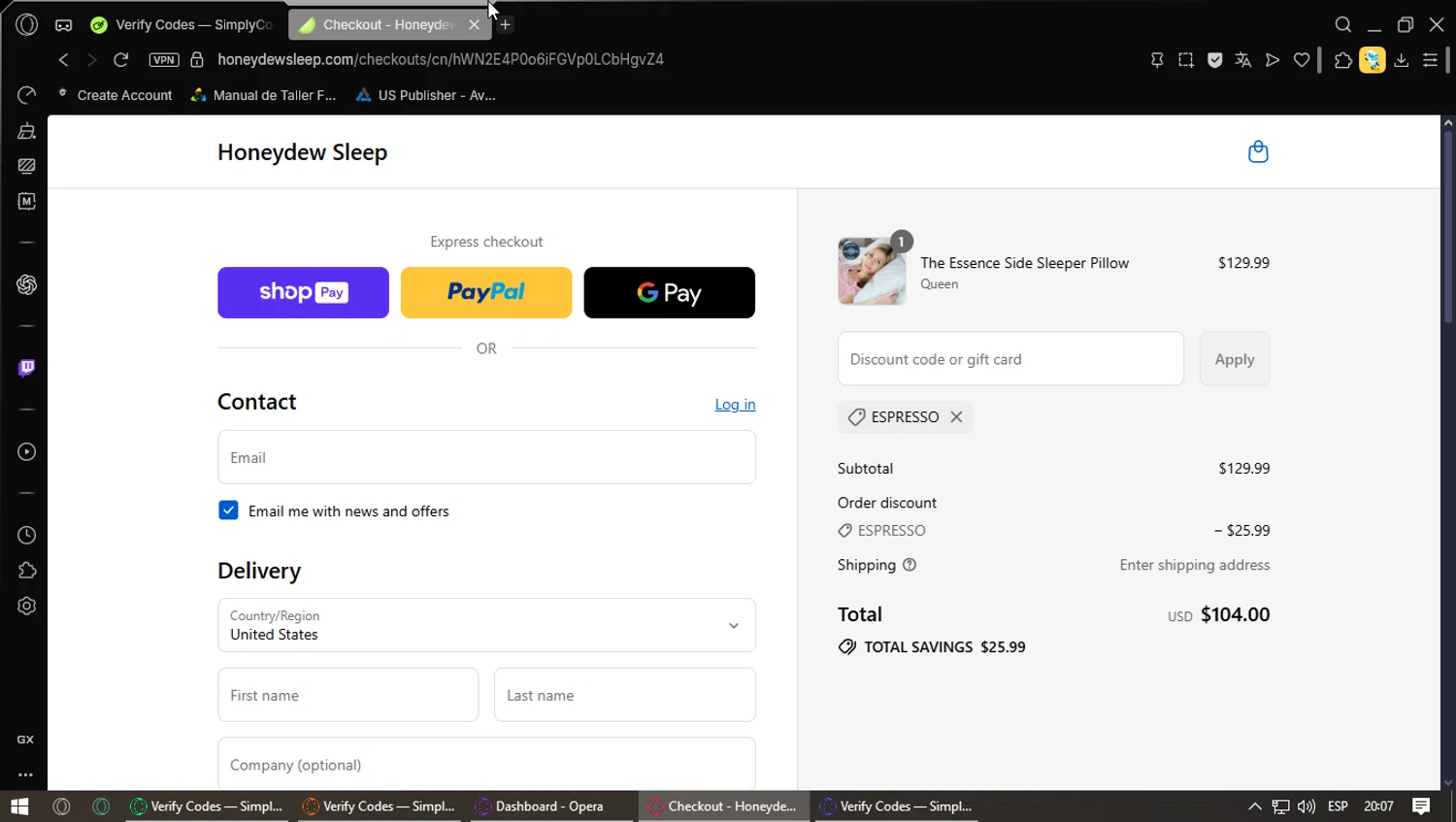This screenshot has width=1456, height=822.
Task: Open the downloads toolbar icon
Action: pyautogui.click(x=1402, y=60)
